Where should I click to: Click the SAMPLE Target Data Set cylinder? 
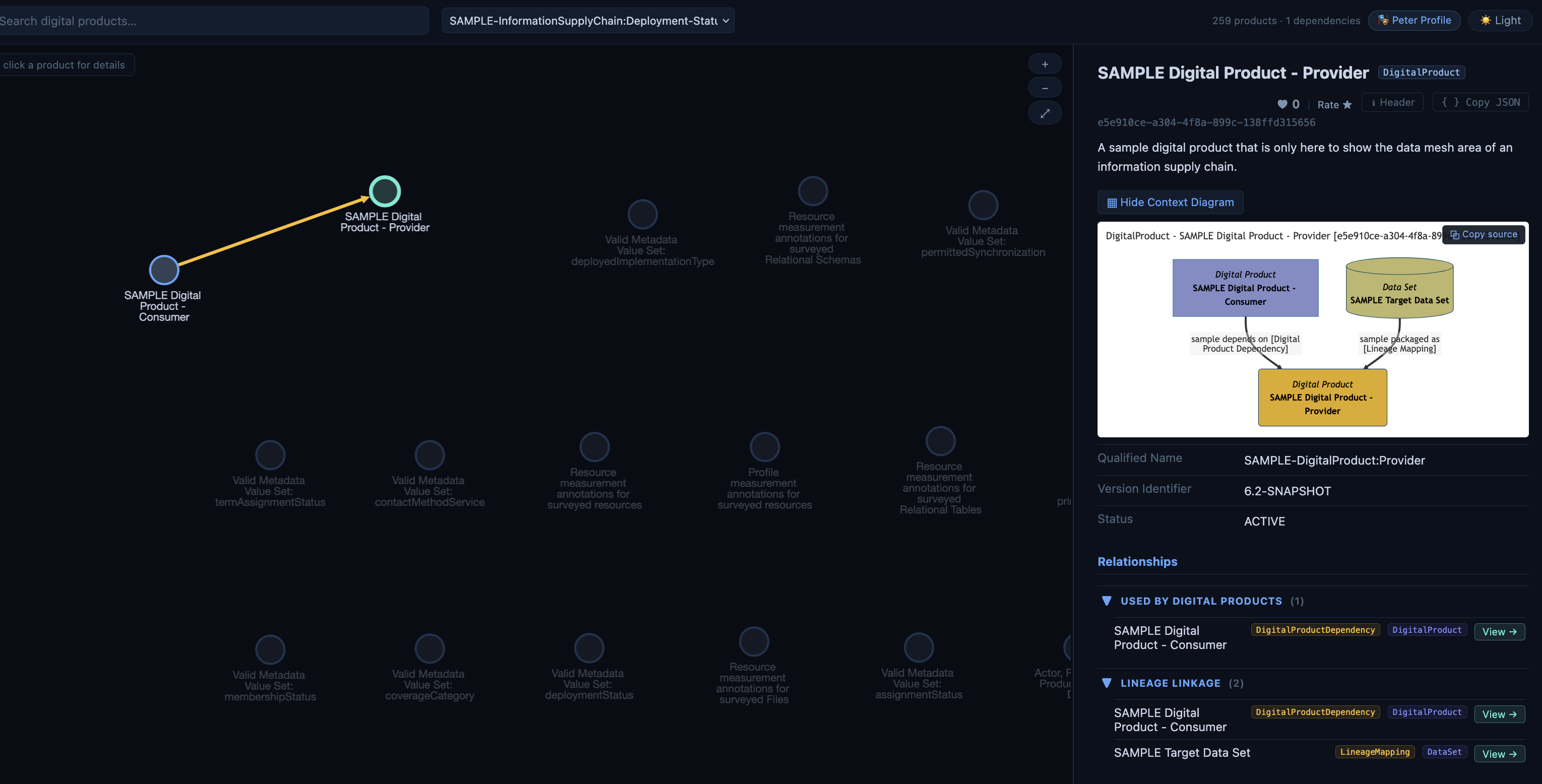coord(1399,288)
